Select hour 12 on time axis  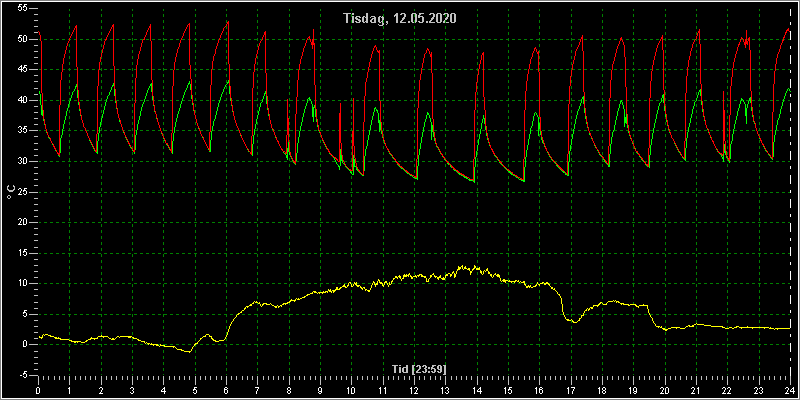click(x=414, y=390)
